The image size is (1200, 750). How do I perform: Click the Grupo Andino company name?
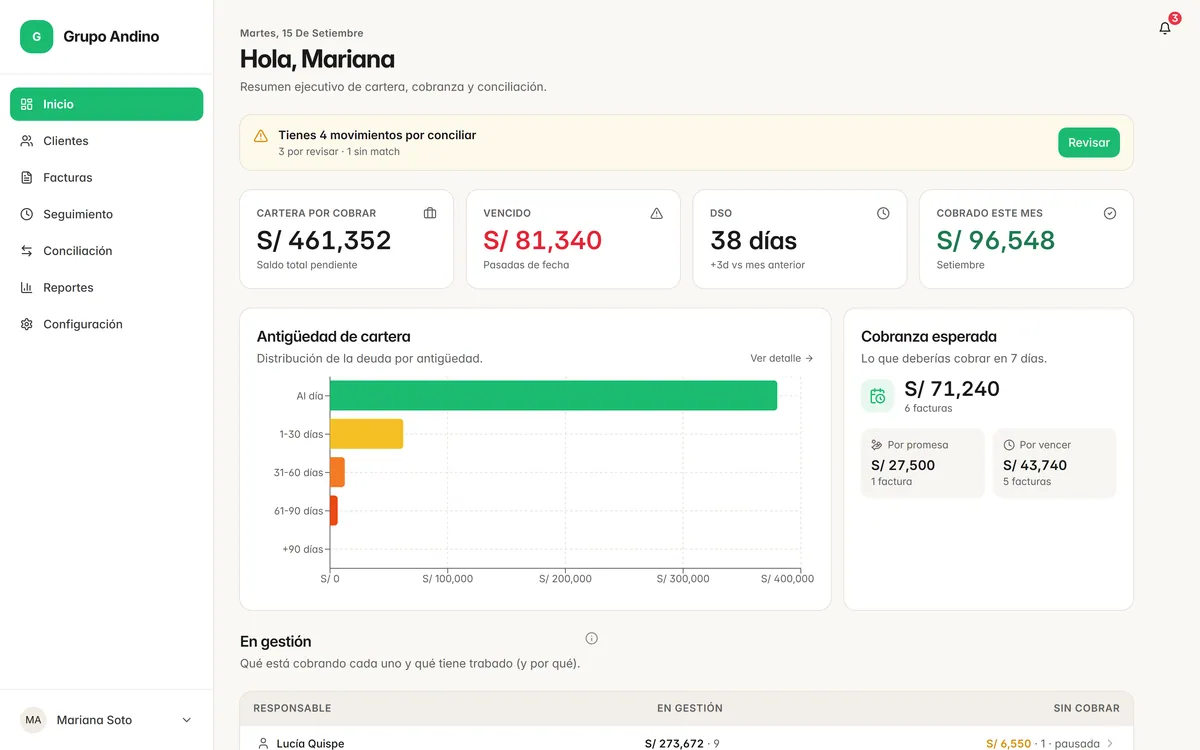click(x=111, y=37)
